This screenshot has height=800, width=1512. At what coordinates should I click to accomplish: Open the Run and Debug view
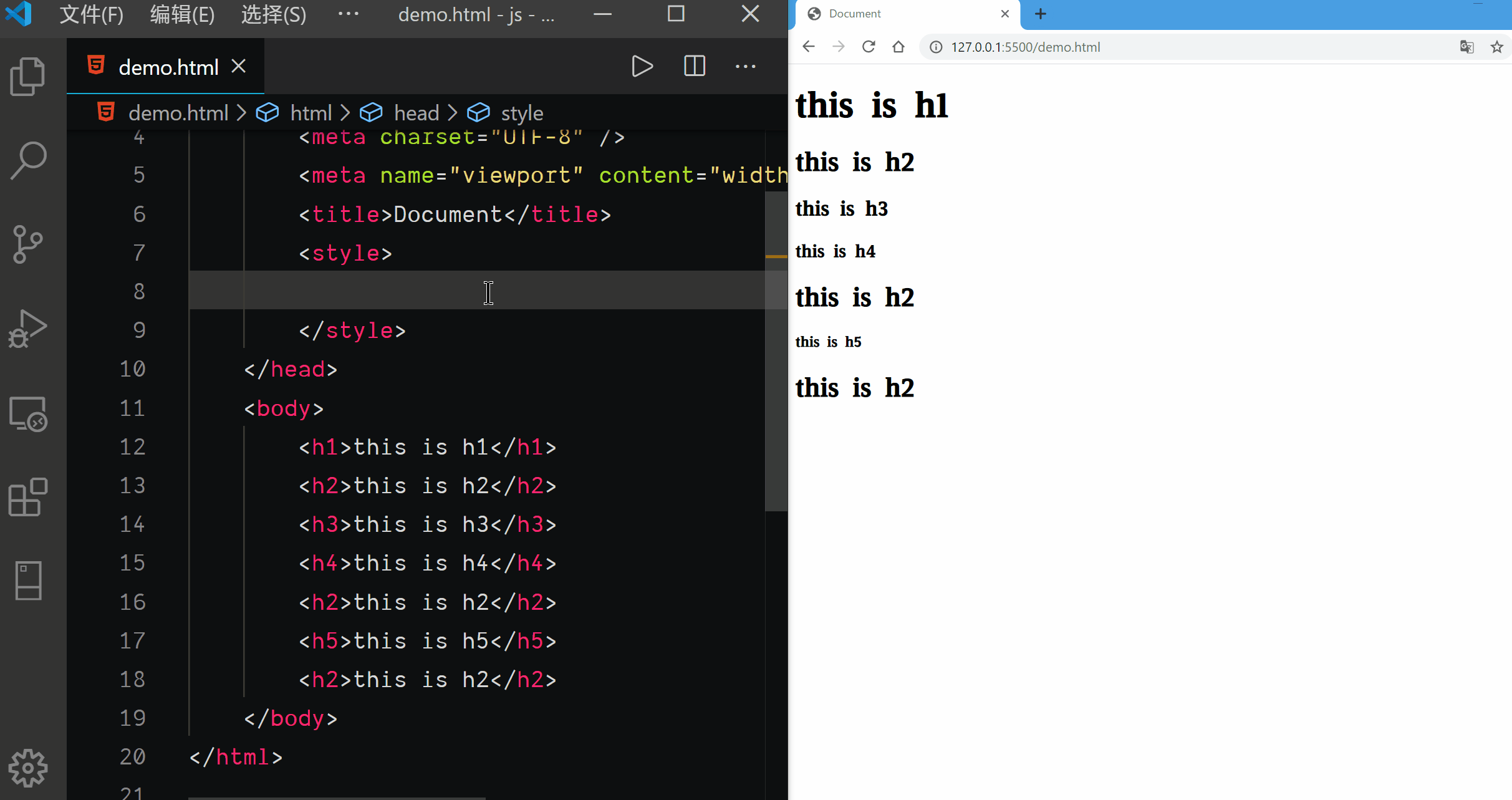tap(28, 328)
